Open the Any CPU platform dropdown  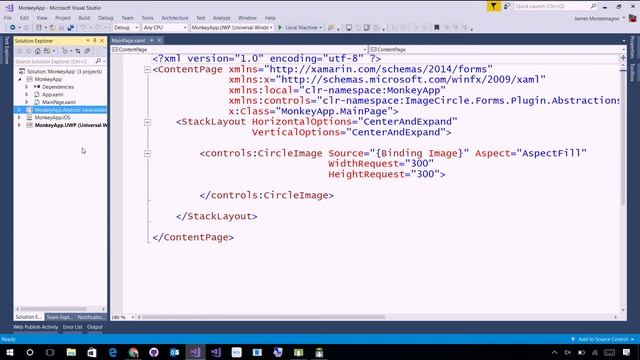[165, 27]
